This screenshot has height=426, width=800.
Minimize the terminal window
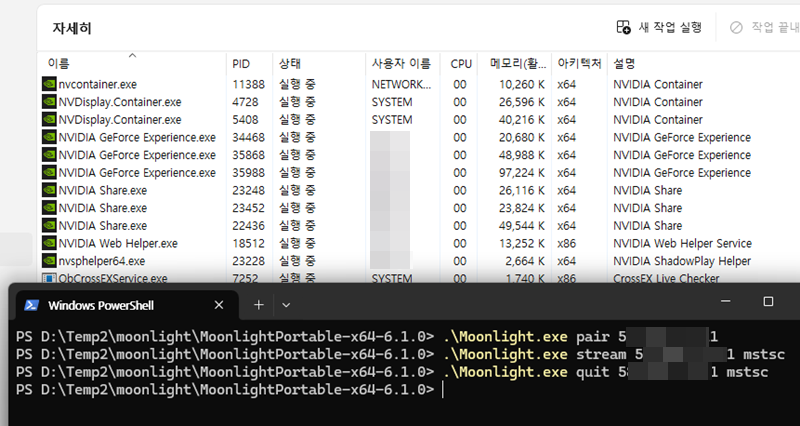click(x=726, y=302)
